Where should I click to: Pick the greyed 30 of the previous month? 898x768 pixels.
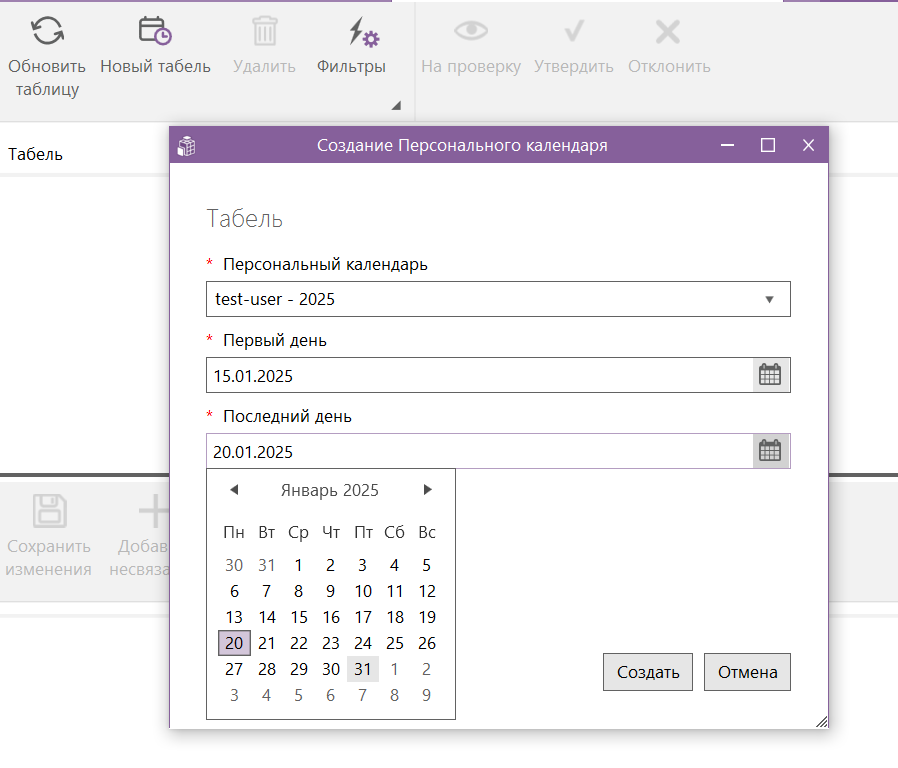tap(234, 565)
